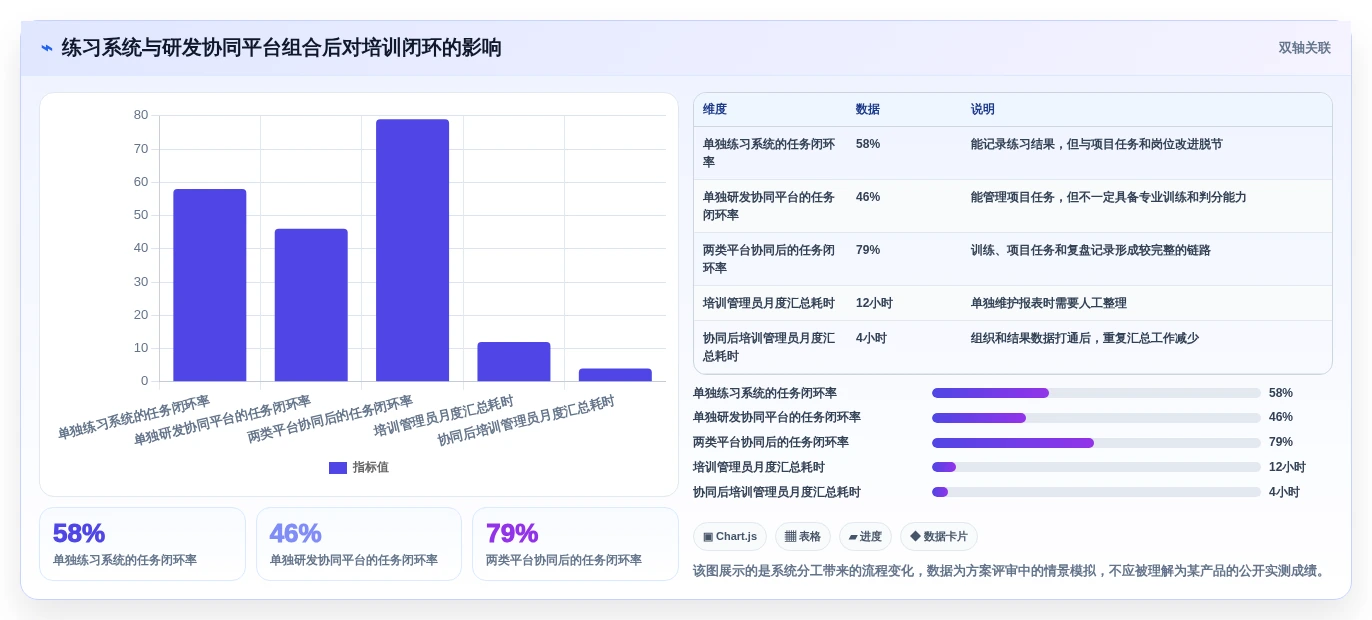The width and height of the screenshot is (1372, 620).
Task: Click the 数据 column header
Action: [868, 109]
